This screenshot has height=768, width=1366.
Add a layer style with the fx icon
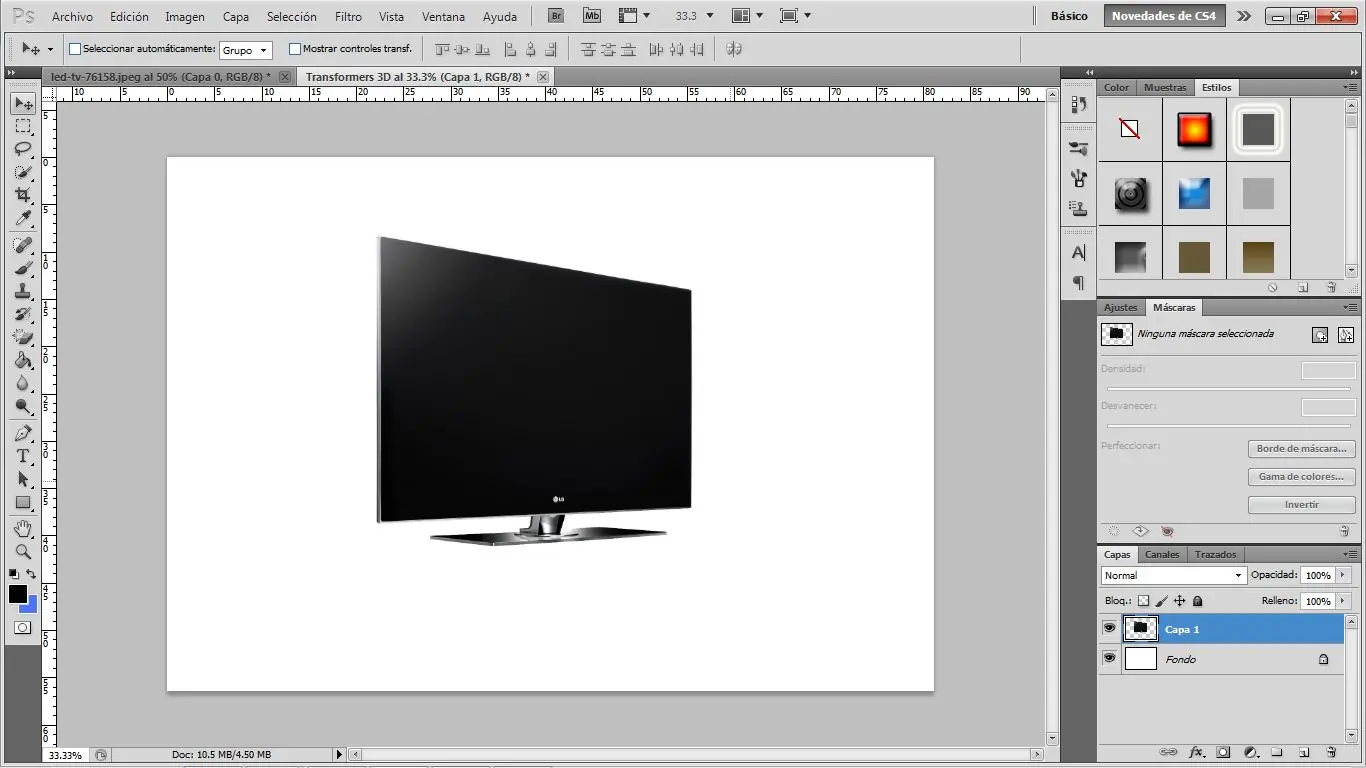(x=1196, y=752)
